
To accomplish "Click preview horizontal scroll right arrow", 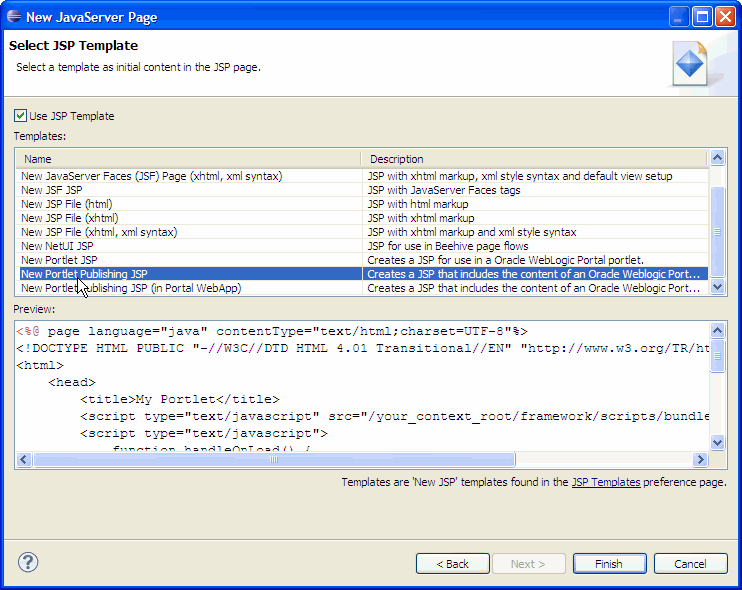I will click(x=700, y=459).
